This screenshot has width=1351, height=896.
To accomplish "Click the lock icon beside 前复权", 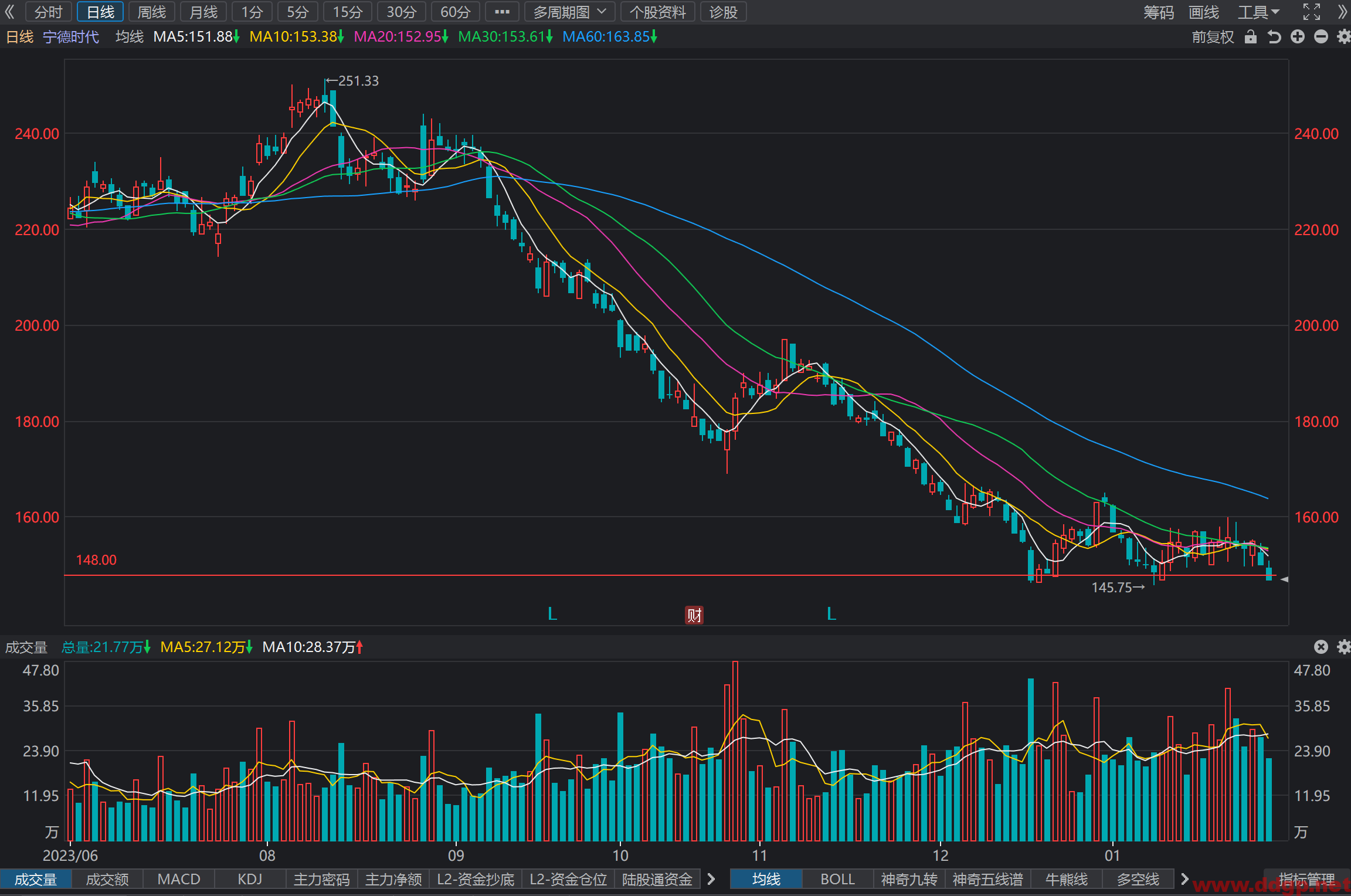I will click(x=1251, y=37).
